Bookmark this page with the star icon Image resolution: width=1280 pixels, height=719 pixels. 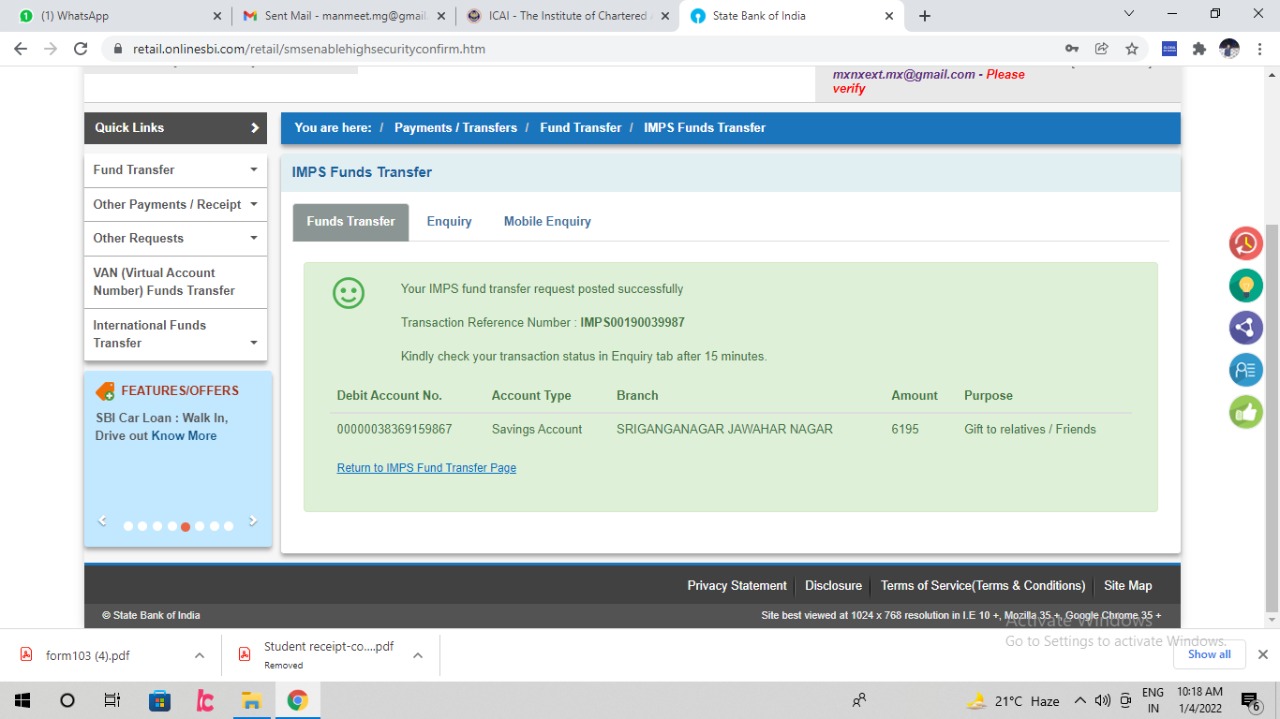click(x=1132, y=48)
